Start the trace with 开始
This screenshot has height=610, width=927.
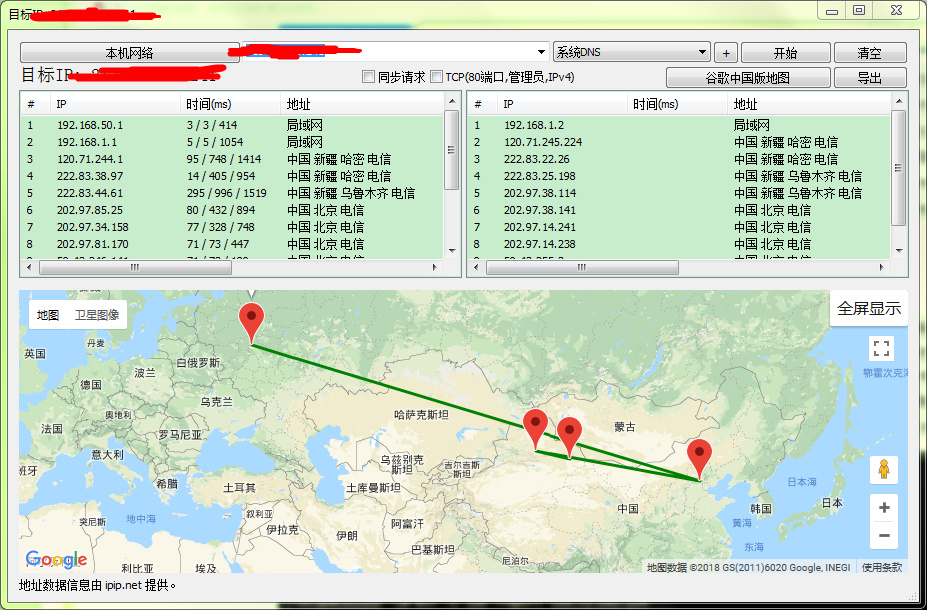tap(786, 53)
